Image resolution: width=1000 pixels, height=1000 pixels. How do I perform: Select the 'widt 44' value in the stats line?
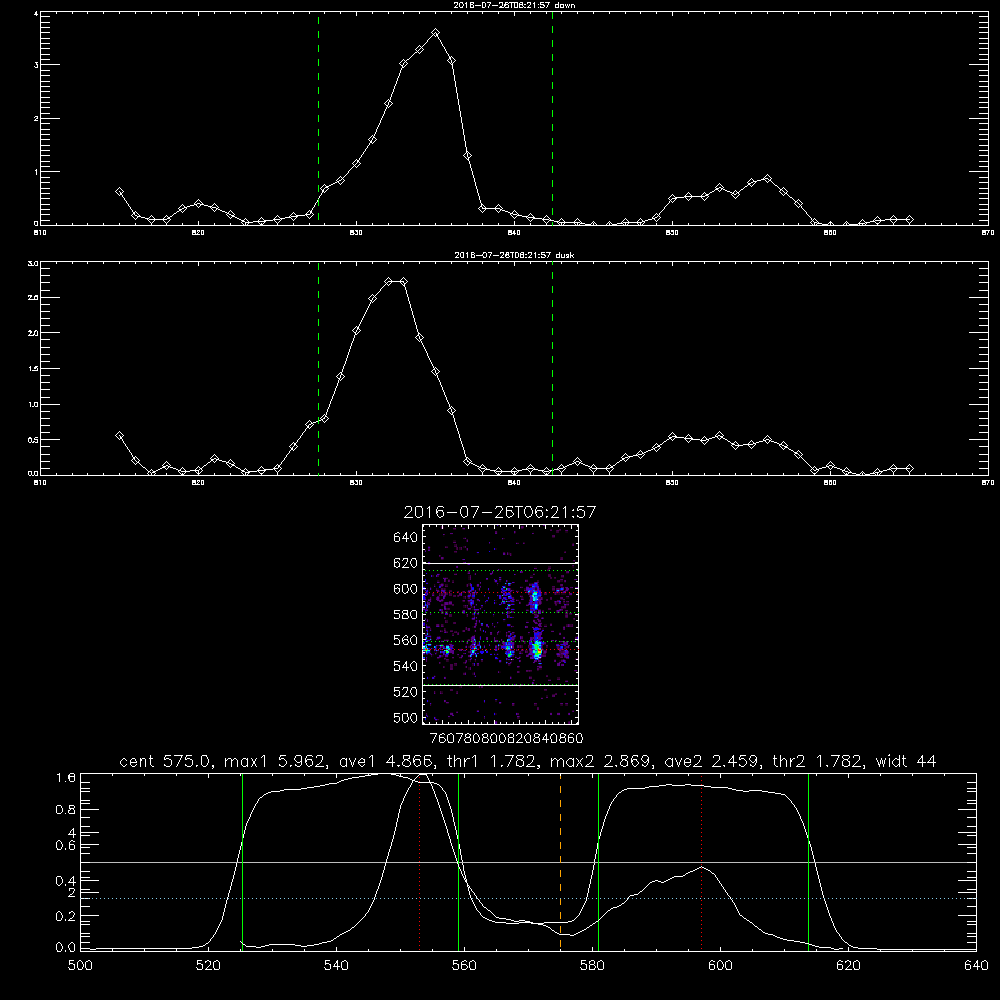[x=906, y=761]
